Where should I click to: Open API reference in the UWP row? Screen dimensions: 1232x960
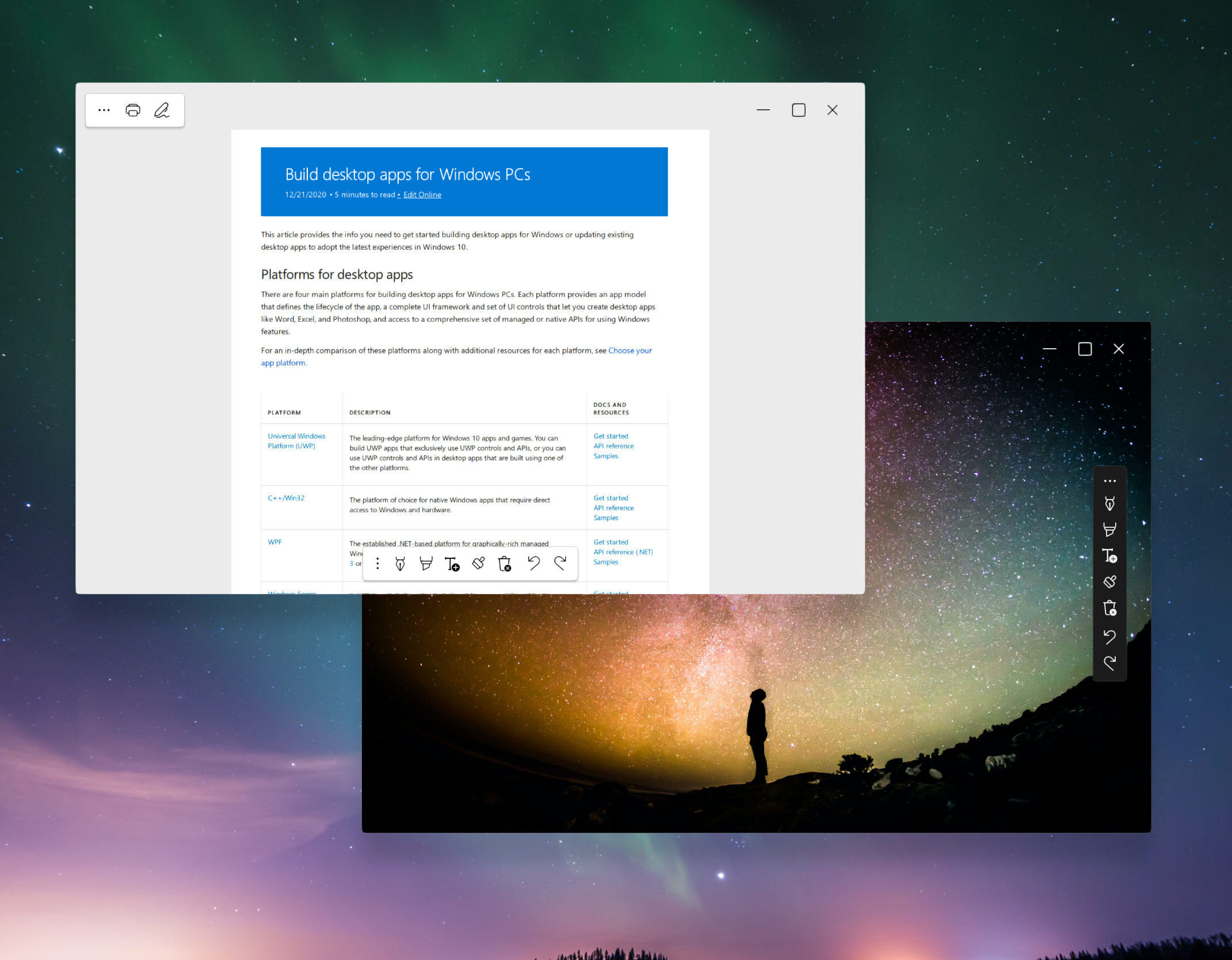(613, 446)
